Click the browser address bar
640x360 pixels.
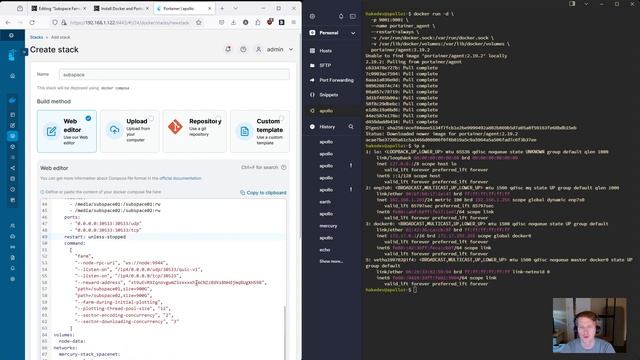click(x=129, y=22)
